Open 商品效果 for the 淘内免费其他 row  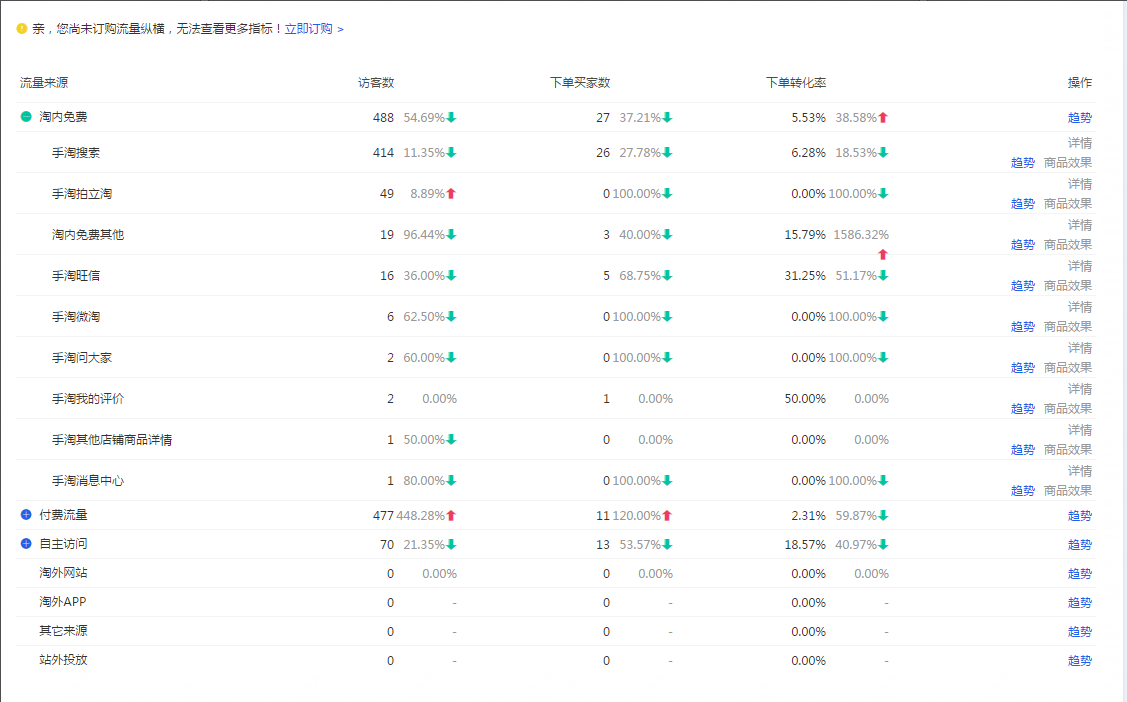1067,244
